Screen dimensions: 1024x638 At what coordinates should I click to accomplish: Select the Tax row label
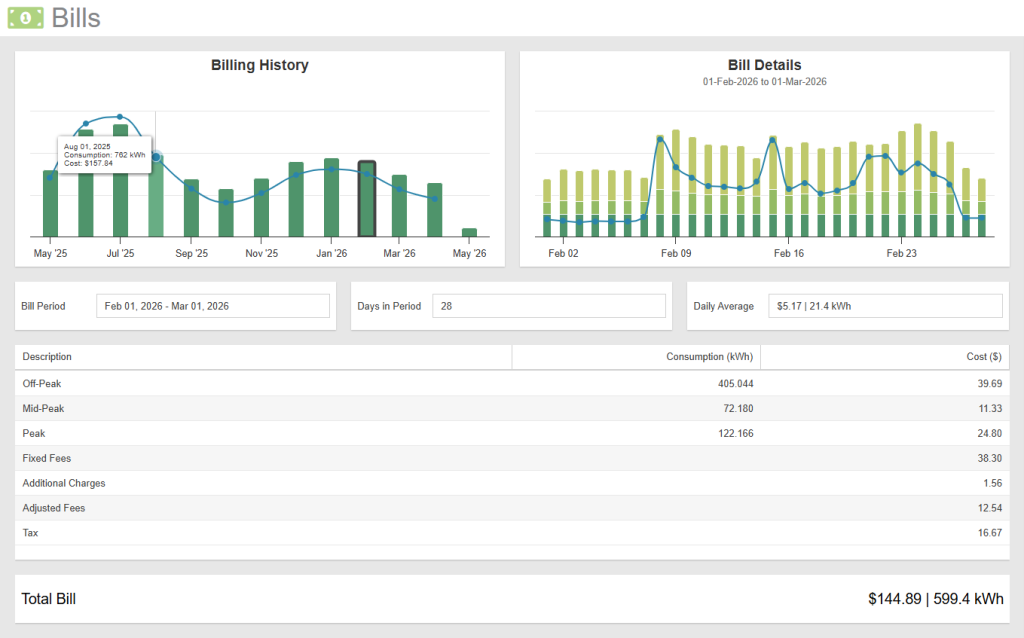point(30,532)
